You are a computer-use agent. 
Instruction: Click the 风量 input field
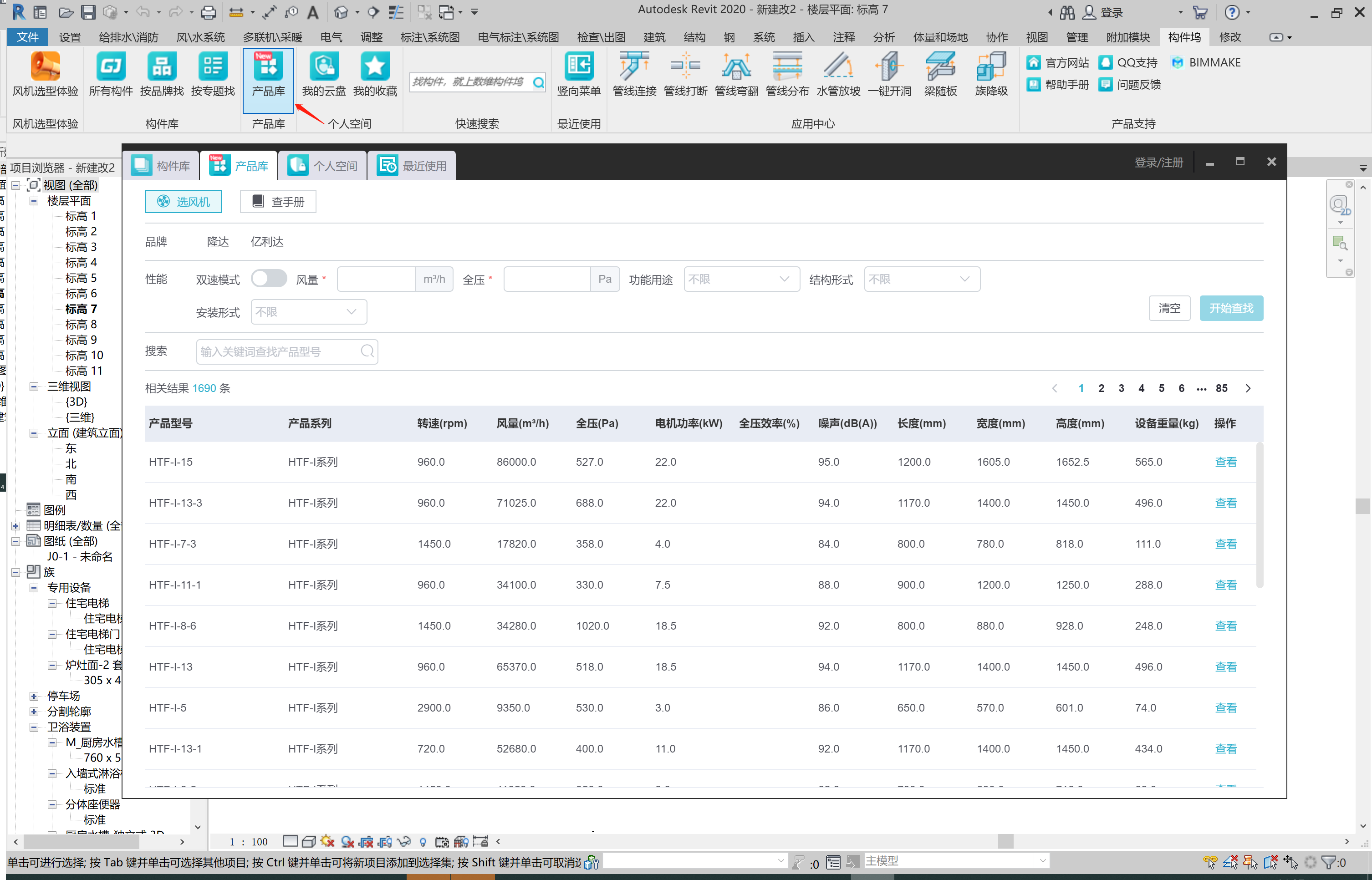tap(376, 279)
